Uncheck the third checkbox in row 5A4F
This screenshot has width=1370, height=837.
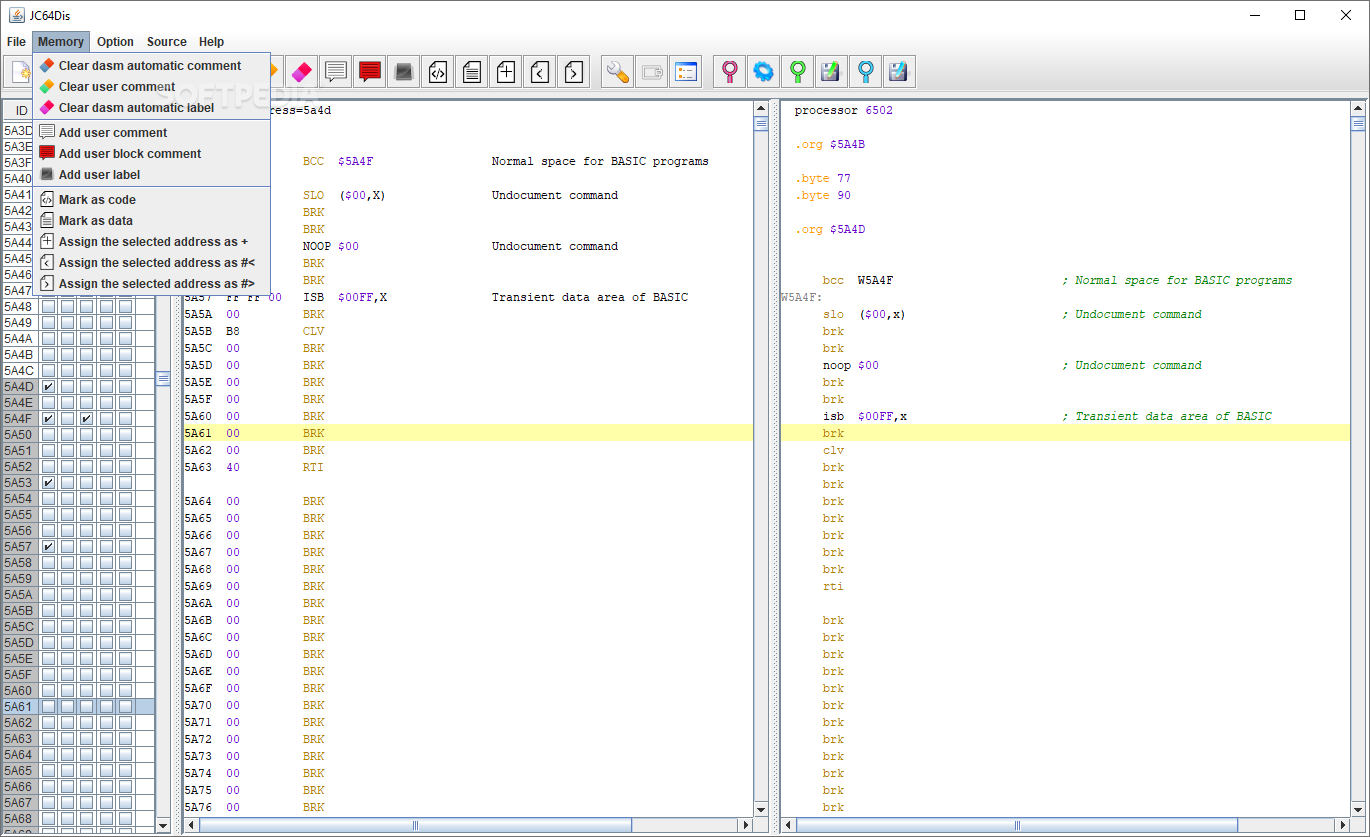[x=87, y=419]
